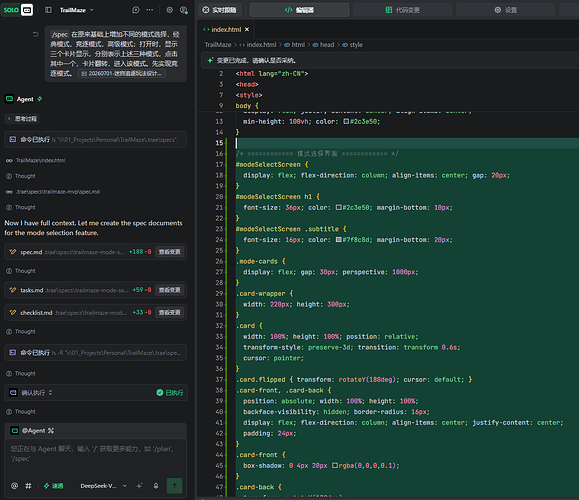579x500 pixels.
Task: Open the second 命令已执行 ls -R command entry
Action: tap(95, 353)
